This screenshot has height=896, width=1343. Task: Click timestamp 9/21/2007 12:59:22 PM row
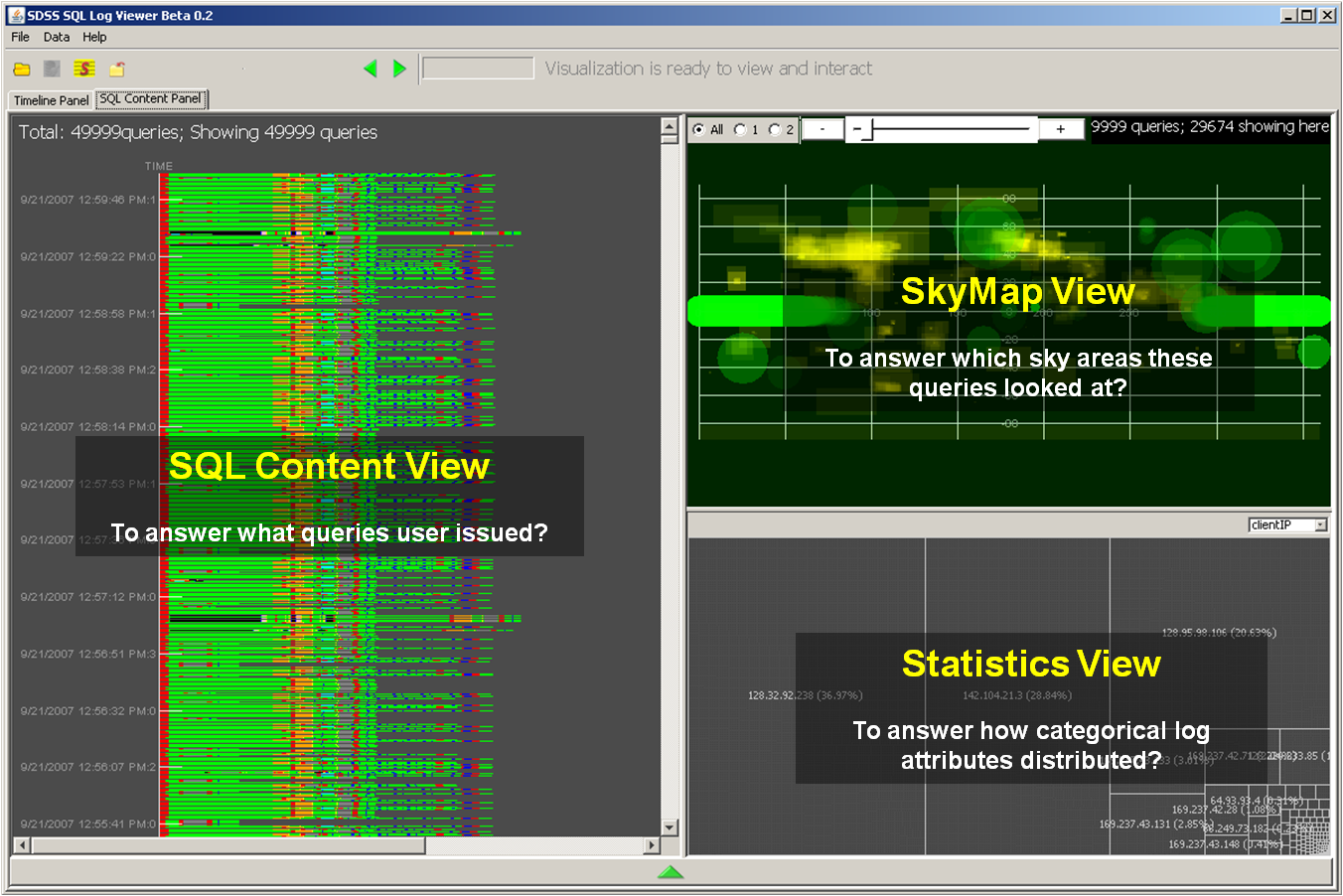tap(88, 256)
